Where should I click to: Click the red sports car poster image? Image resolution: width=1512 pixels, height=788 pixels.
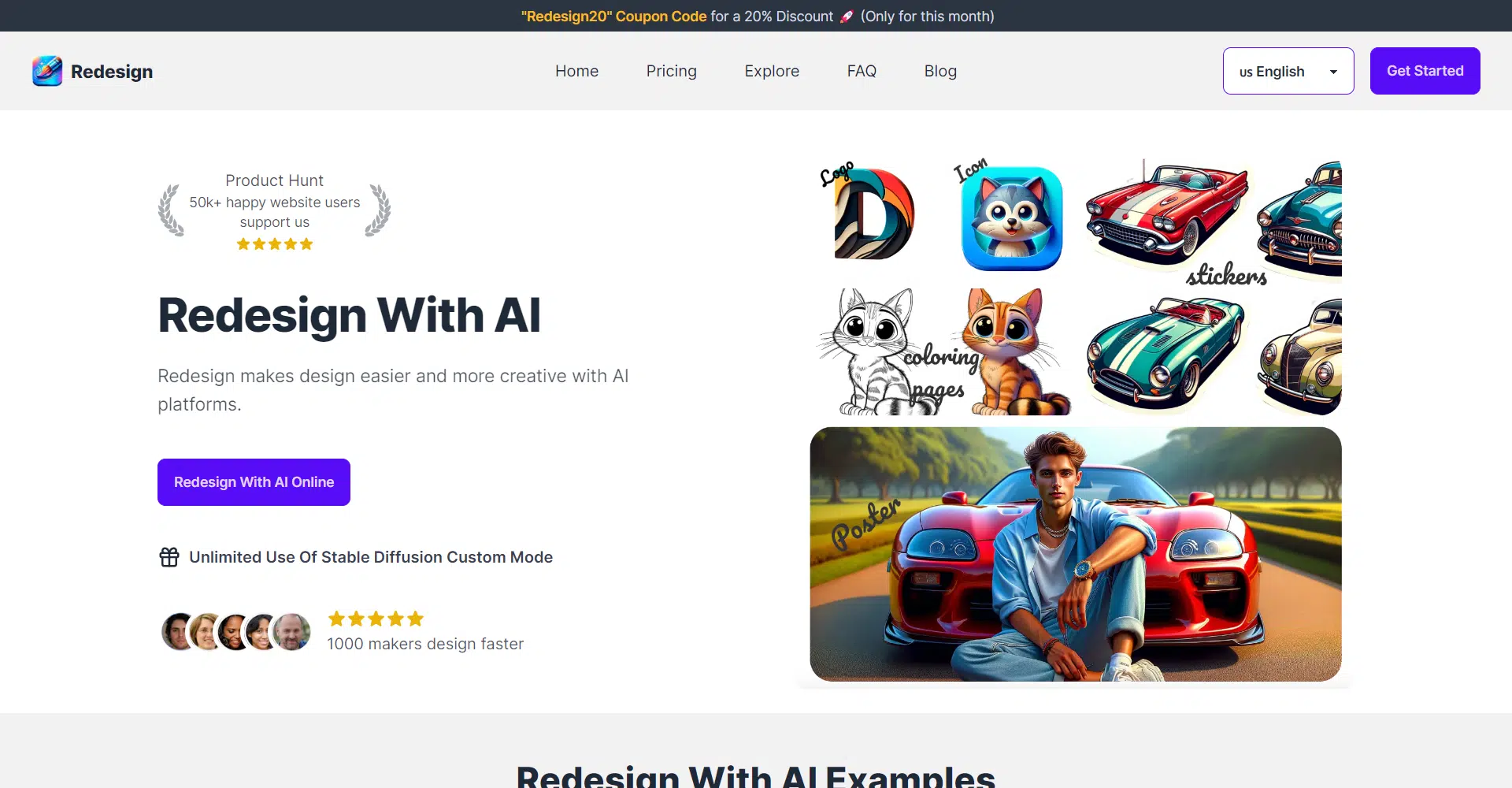click(x=1075, y=554)
